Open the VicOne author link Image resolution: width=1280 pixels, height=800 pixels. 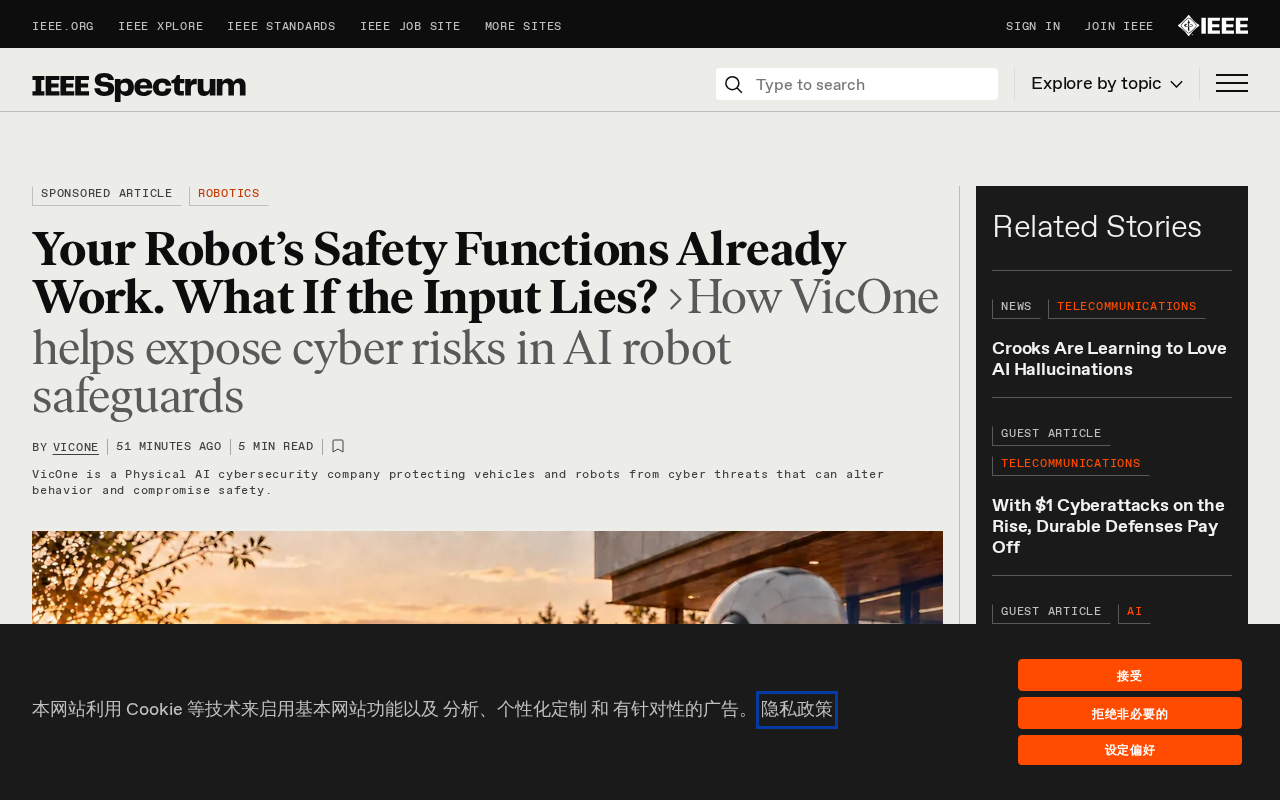tap(76, 447)
